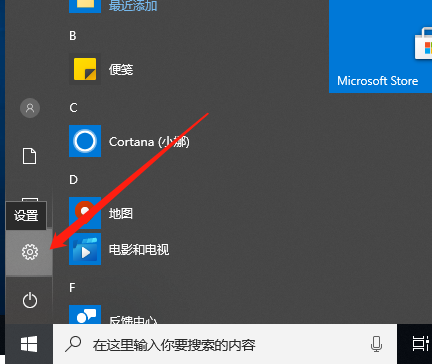
Task: Select the Pictures icon above the 设置 tooltip
Action: [x=30, y=199]
